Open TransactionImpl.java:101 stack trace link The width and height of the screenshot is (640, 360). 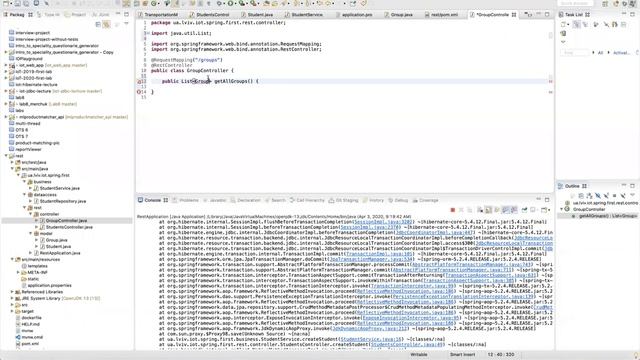coord(379,253)
